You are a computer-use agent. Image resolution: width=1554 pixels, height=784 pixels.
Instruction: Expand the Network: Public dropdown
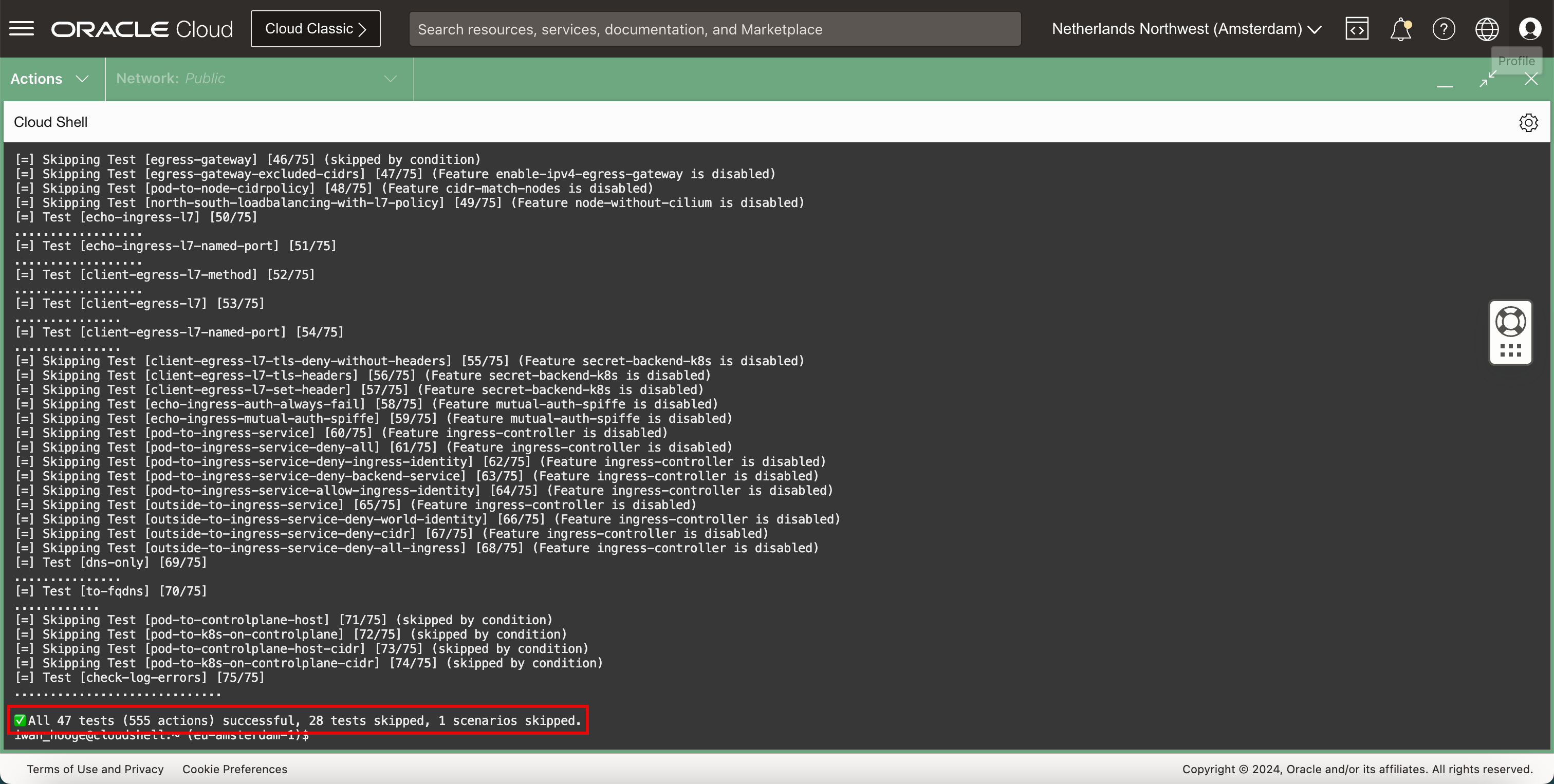(x=256, y=79)
